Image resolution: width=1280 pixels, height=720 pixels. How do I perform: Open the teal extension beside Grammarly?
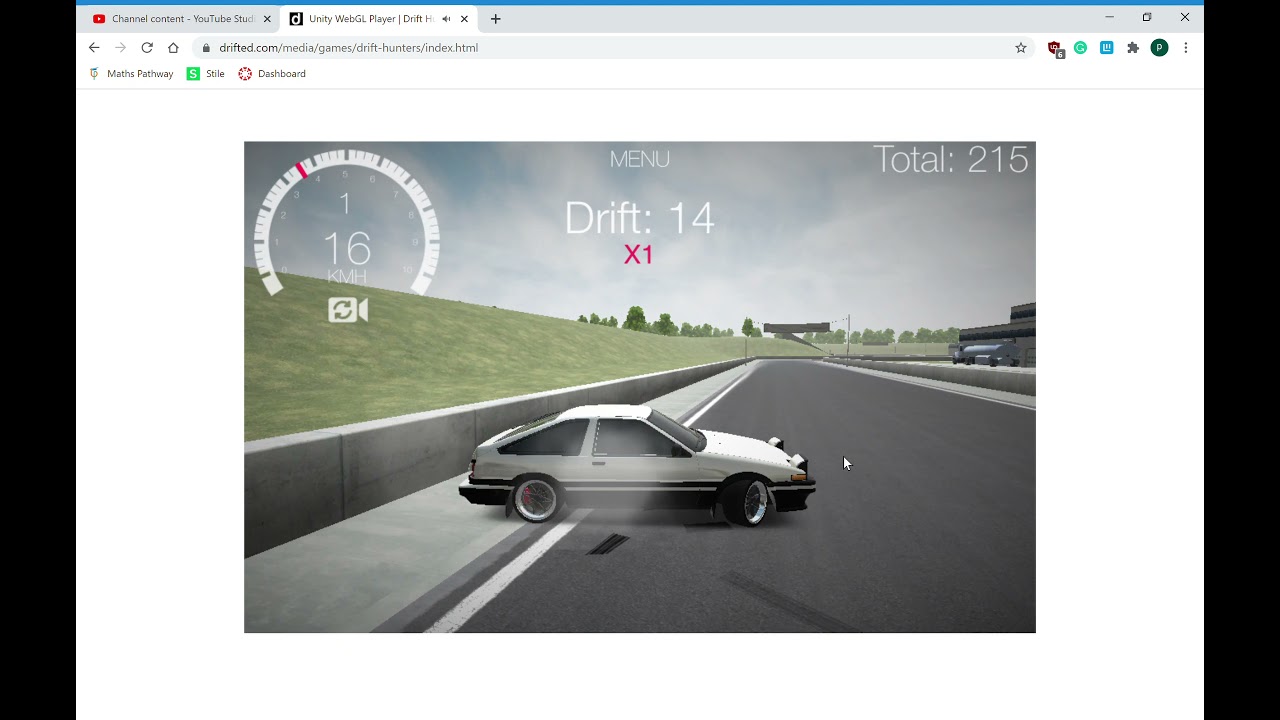point(1107,47)
